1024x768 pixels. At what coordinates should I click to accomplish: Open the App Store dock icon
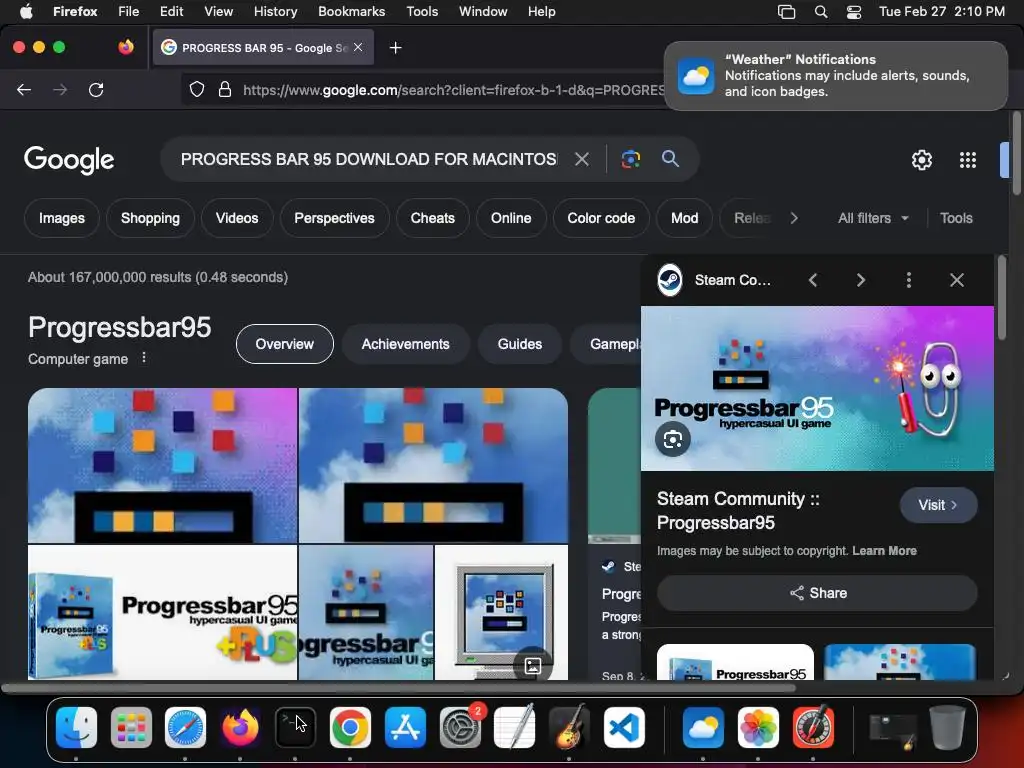tap(405, 727)
